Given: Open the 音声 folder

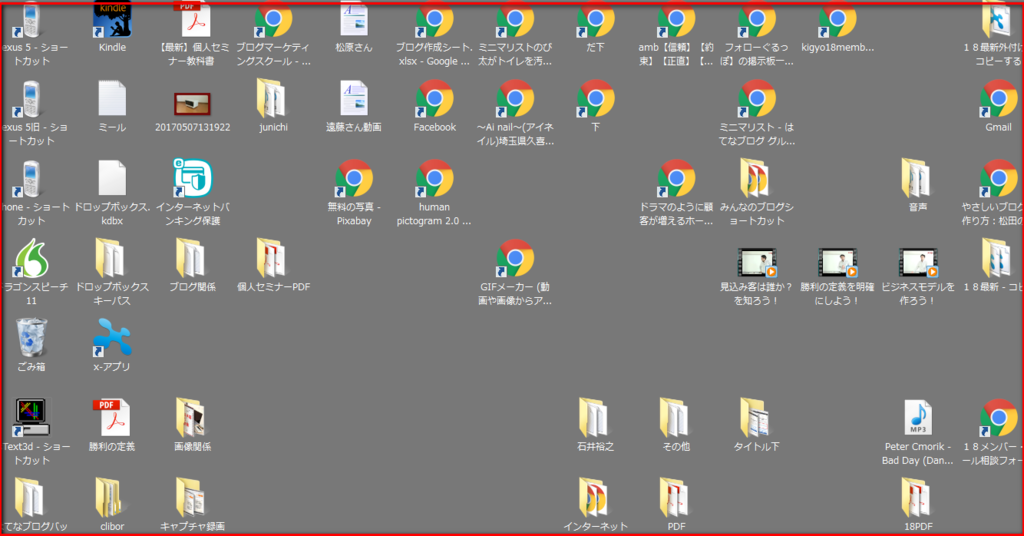Looking at the screenshot, I should (916, 179).
